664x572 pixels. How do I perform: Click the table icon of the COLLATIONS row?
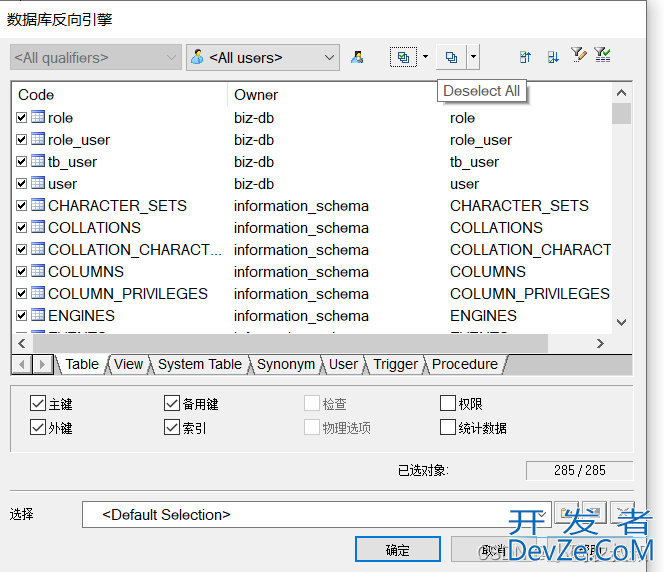click(38, 227)
